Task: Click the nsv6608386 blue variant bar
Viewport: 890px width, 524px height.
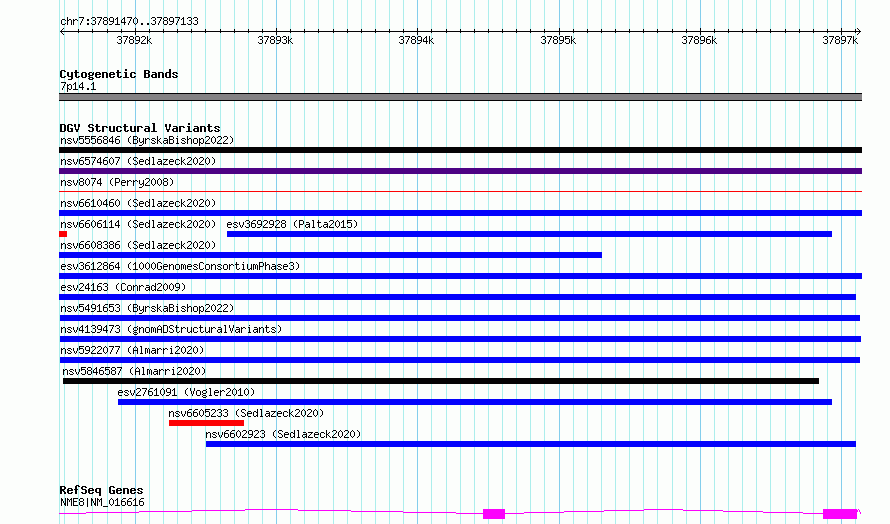Action: pos(330,255)
